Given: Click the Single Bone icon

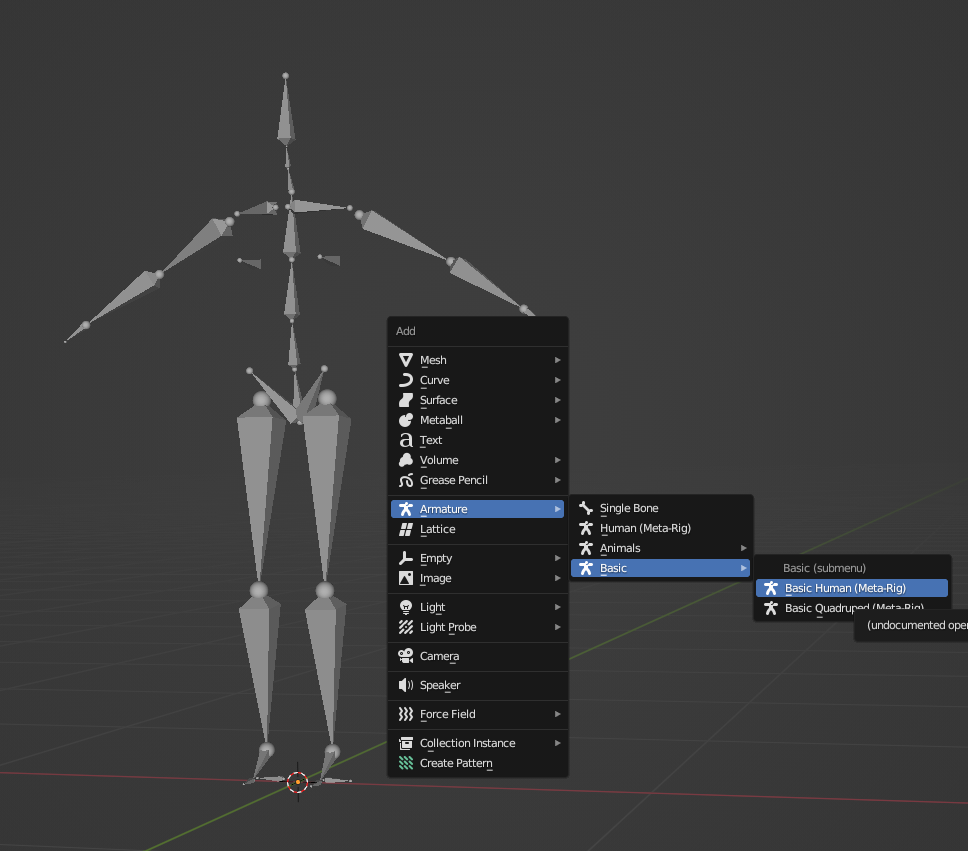Looking at the screenshot, I should 586,508.
